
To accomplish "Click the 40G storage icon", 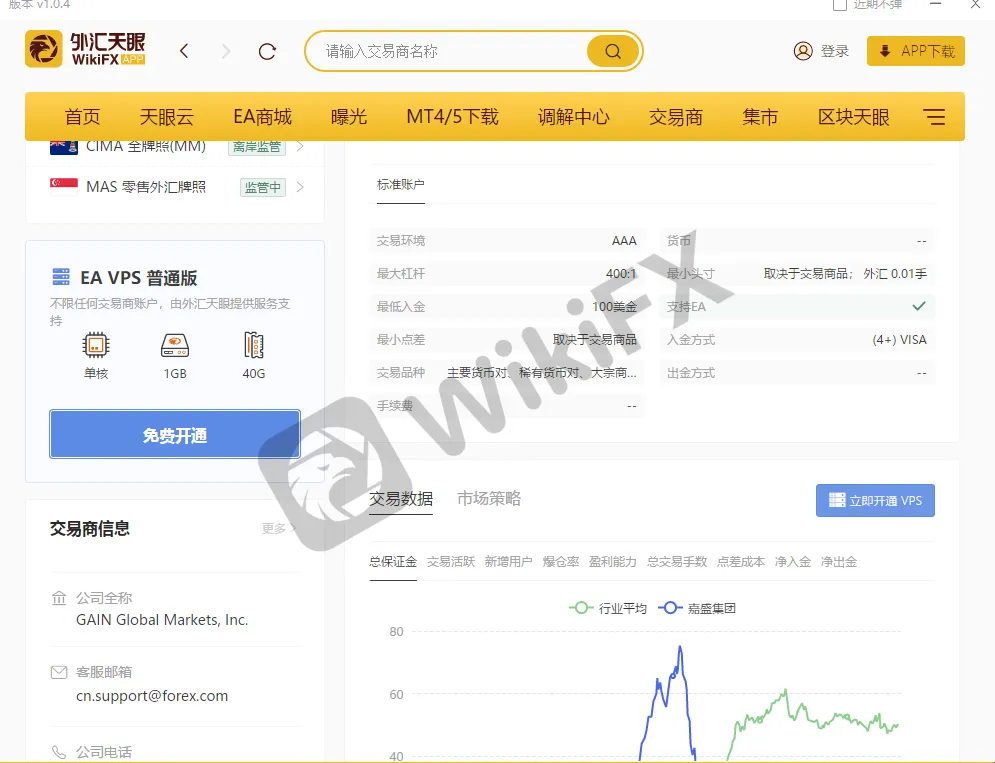I will pyautogui.click(x=253, y=345).
